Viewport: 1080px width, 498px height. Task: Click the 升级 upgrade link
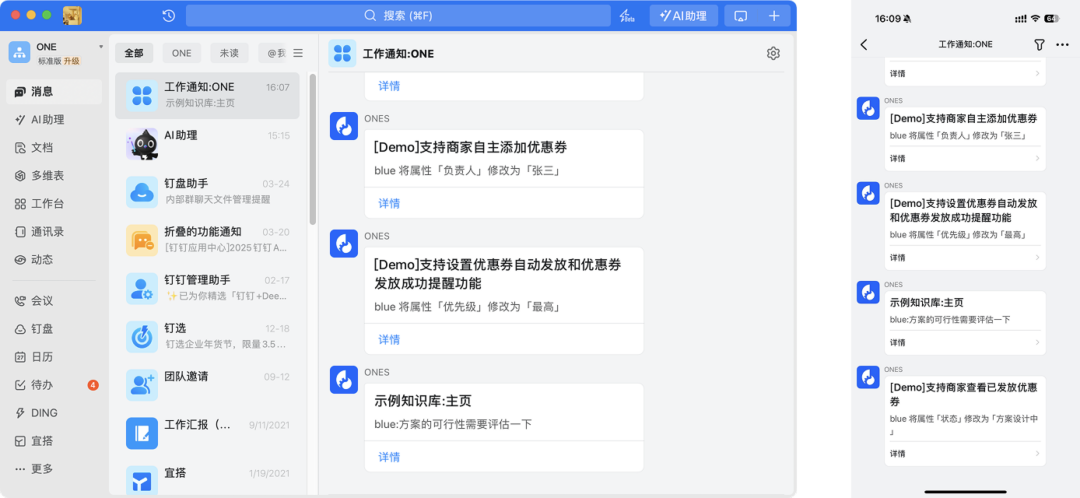click(x=72, y=61)
